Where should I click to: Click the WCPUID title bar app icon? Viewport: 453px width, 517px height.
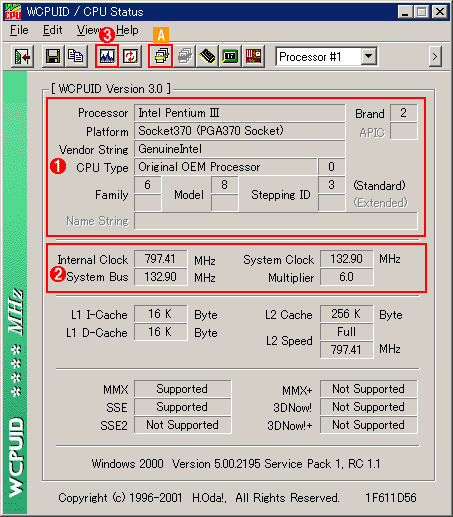pos(13,12)
